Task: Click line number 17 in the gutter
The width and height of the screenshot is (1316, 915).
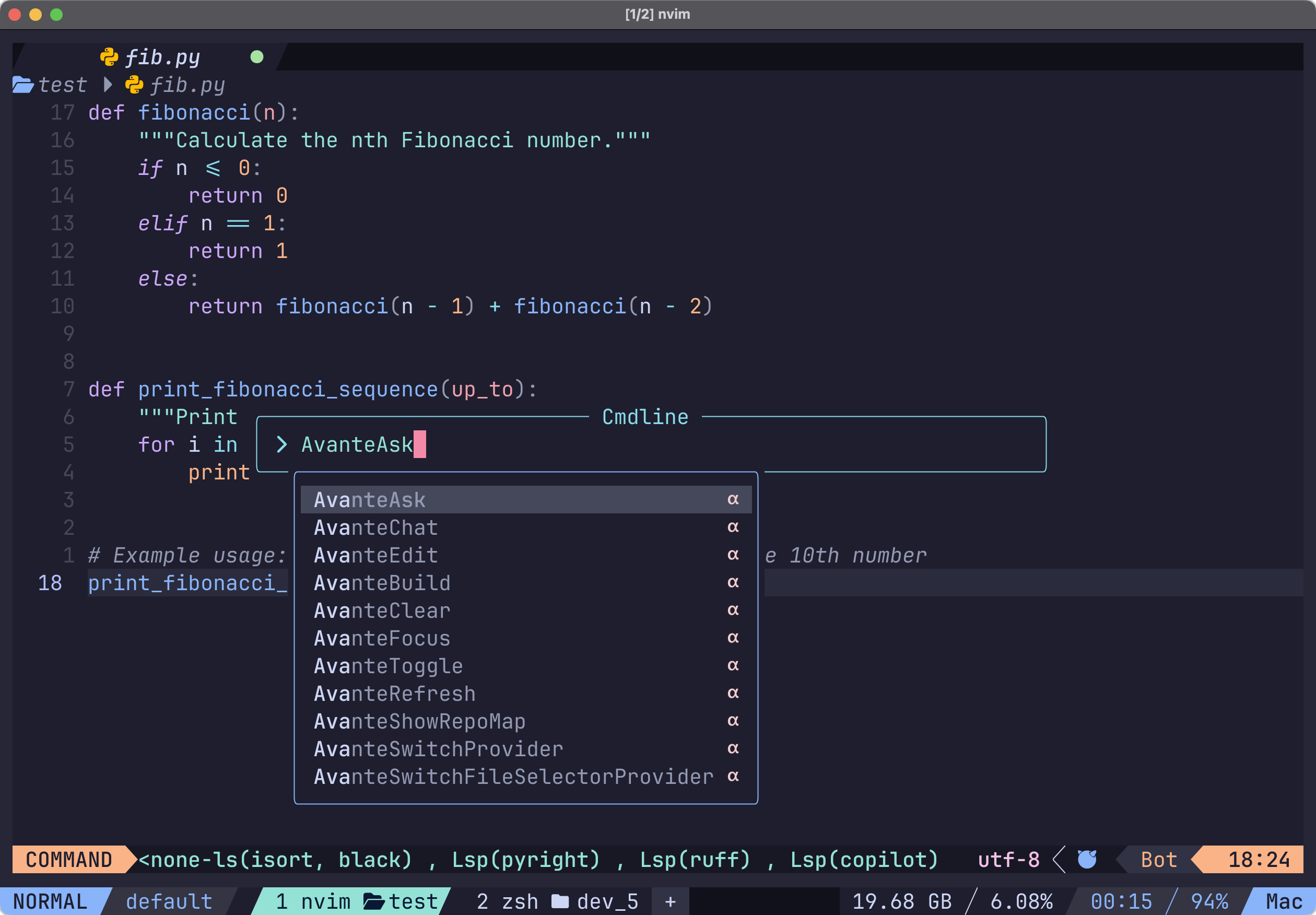Action: click(x=63, y=112)
